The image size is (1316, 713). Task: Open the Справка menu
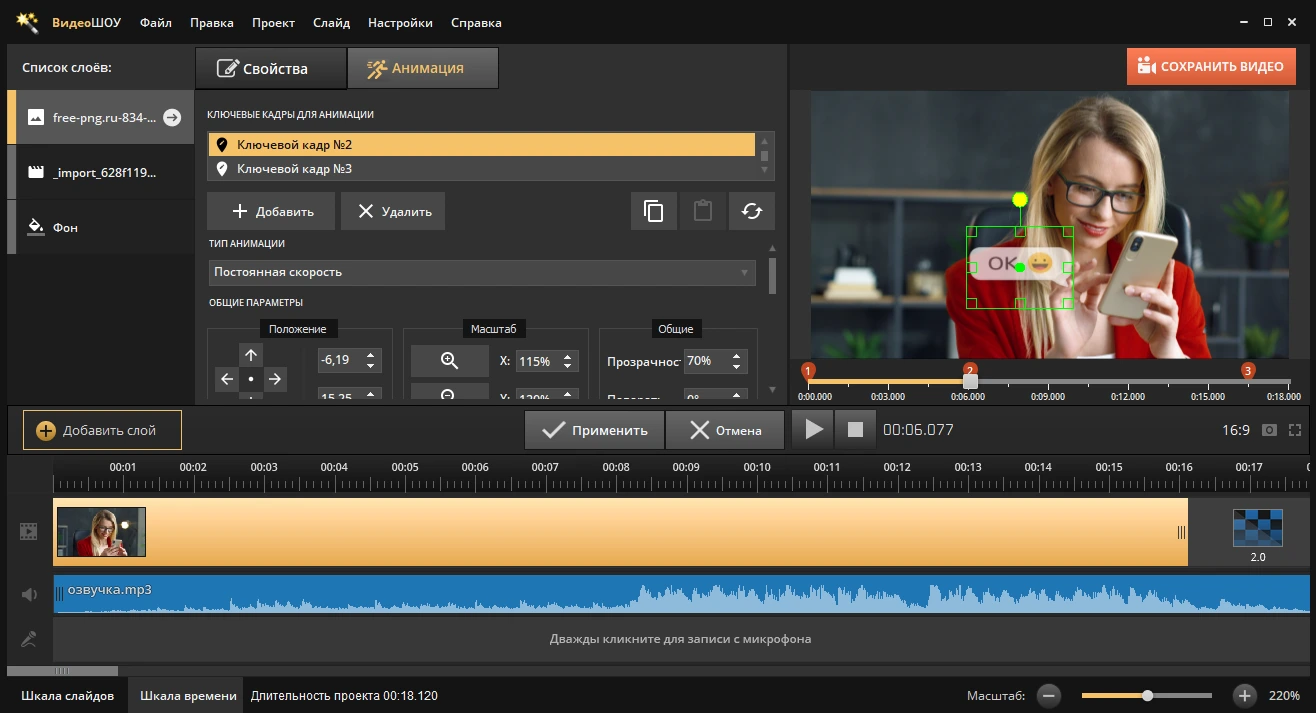[476, 22]
